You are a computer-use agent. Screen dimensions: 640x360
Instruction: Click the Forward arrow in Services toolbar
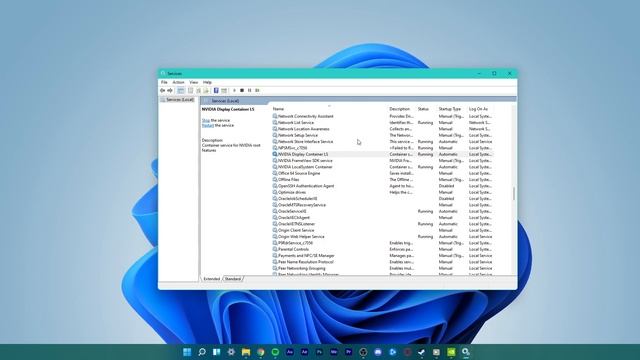pyautogui.click(x=170, y=90)
